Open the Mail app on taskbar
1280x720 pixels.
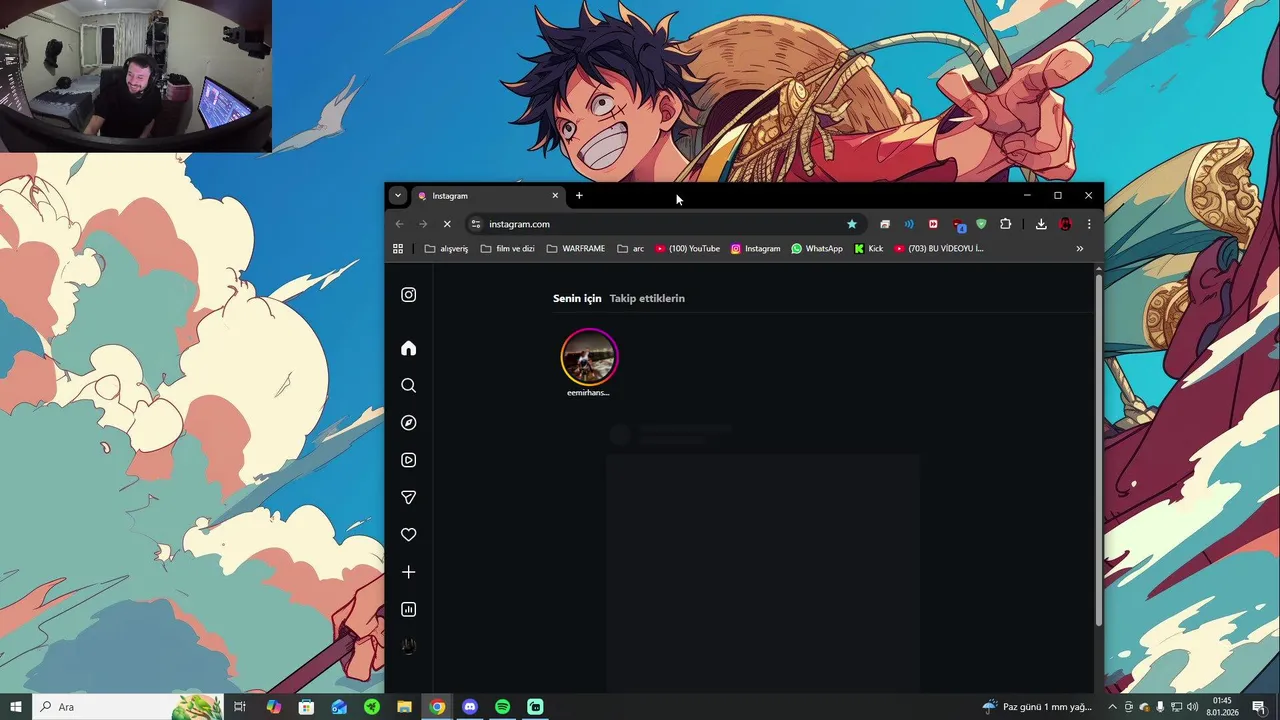coord(339,707)
